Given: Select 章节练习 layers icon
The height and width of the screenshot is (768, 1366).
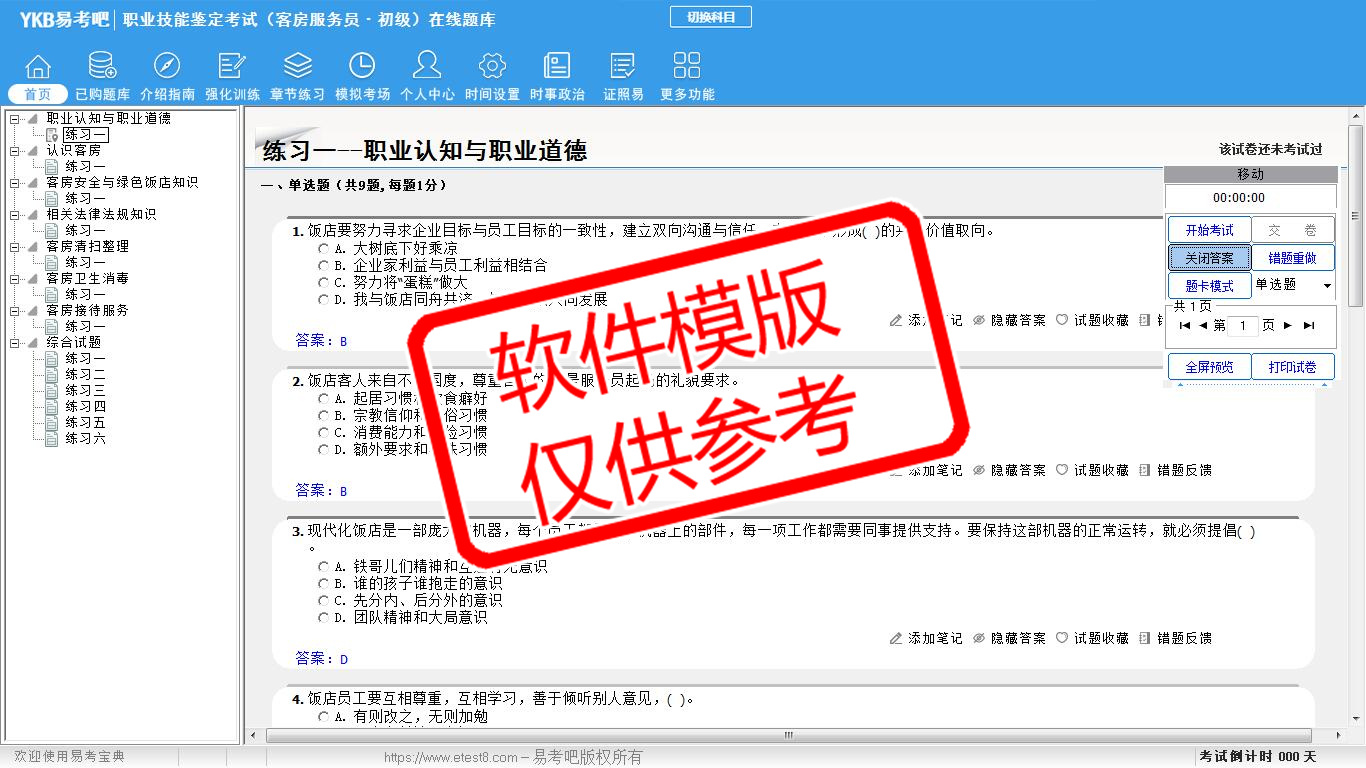Looking at the screenshot, I should point(297,67).
